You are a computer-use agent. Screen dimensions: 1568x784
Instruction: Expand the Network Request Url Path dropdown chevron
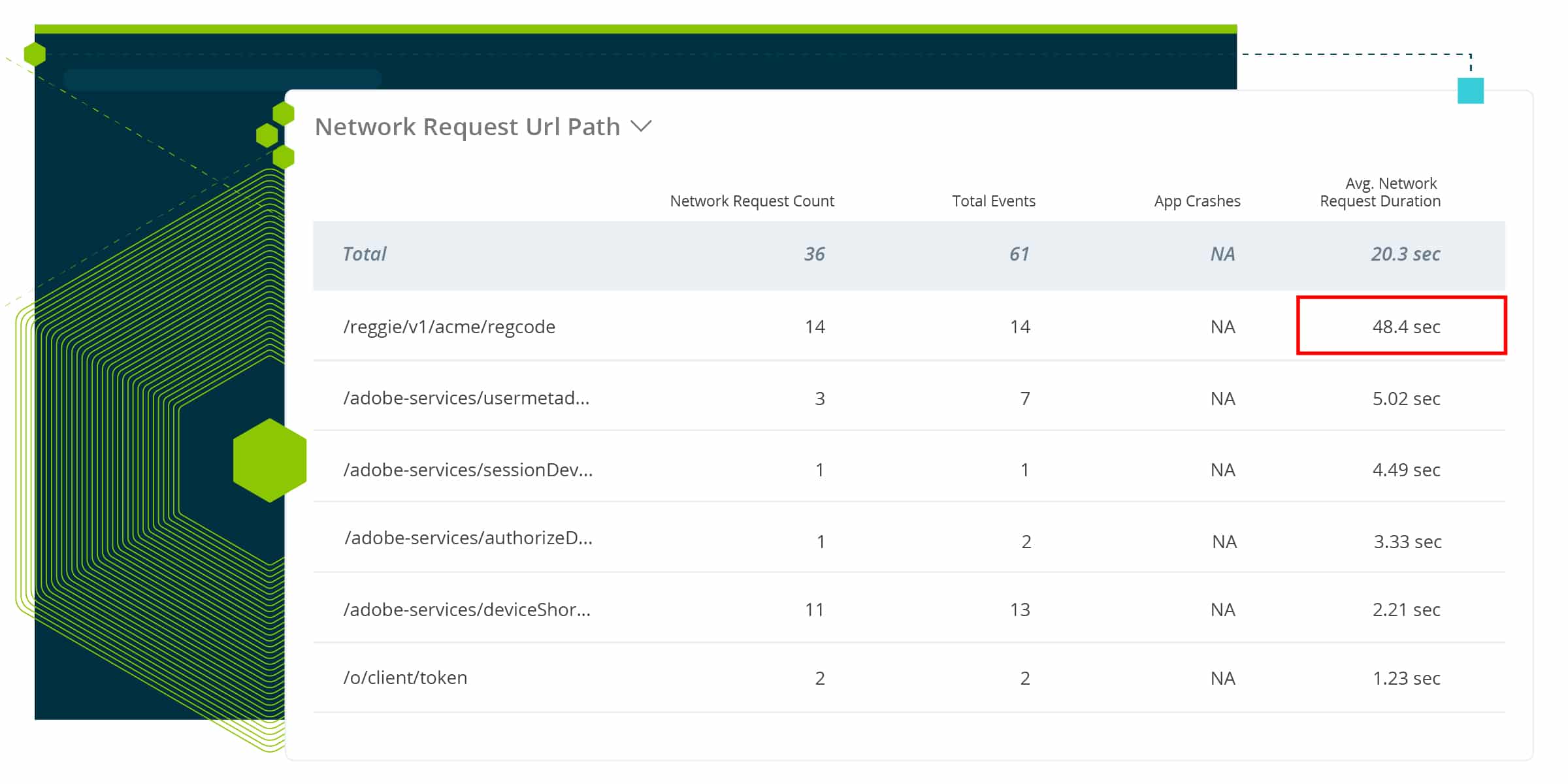click(641, 126)
